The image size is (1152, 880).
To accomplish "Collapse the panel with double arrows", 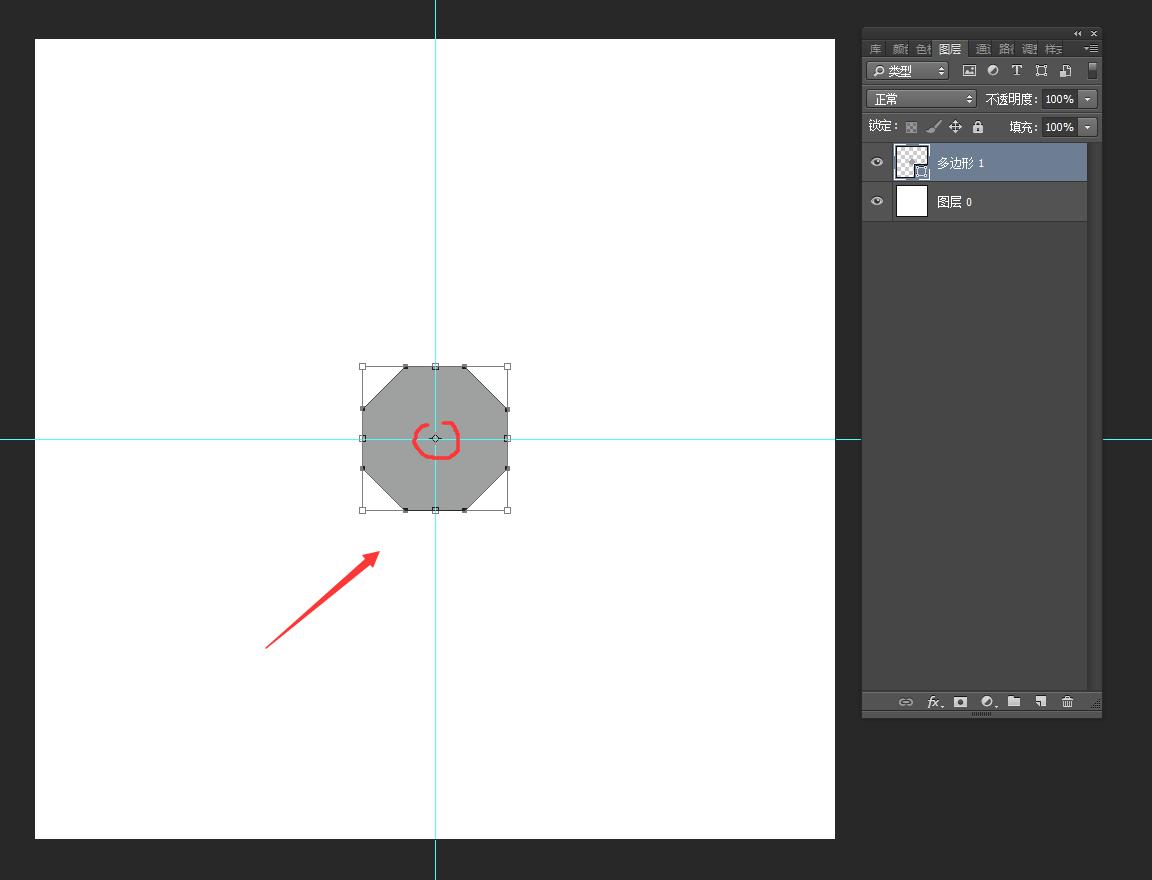I will click(x=1078, y=33).
